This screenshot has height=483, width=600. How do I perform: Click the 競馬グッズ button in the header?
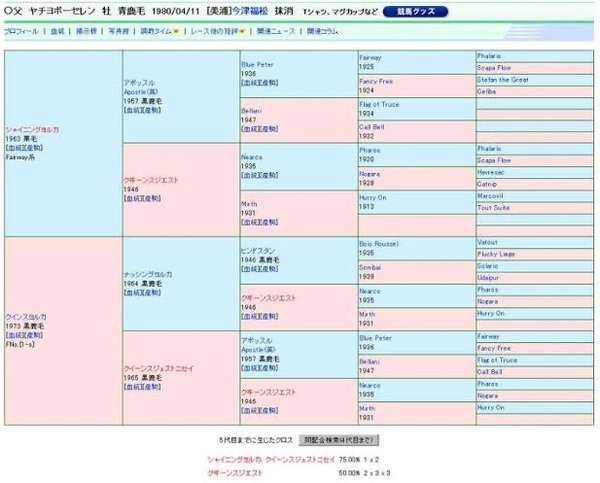[x=415, y=12]
